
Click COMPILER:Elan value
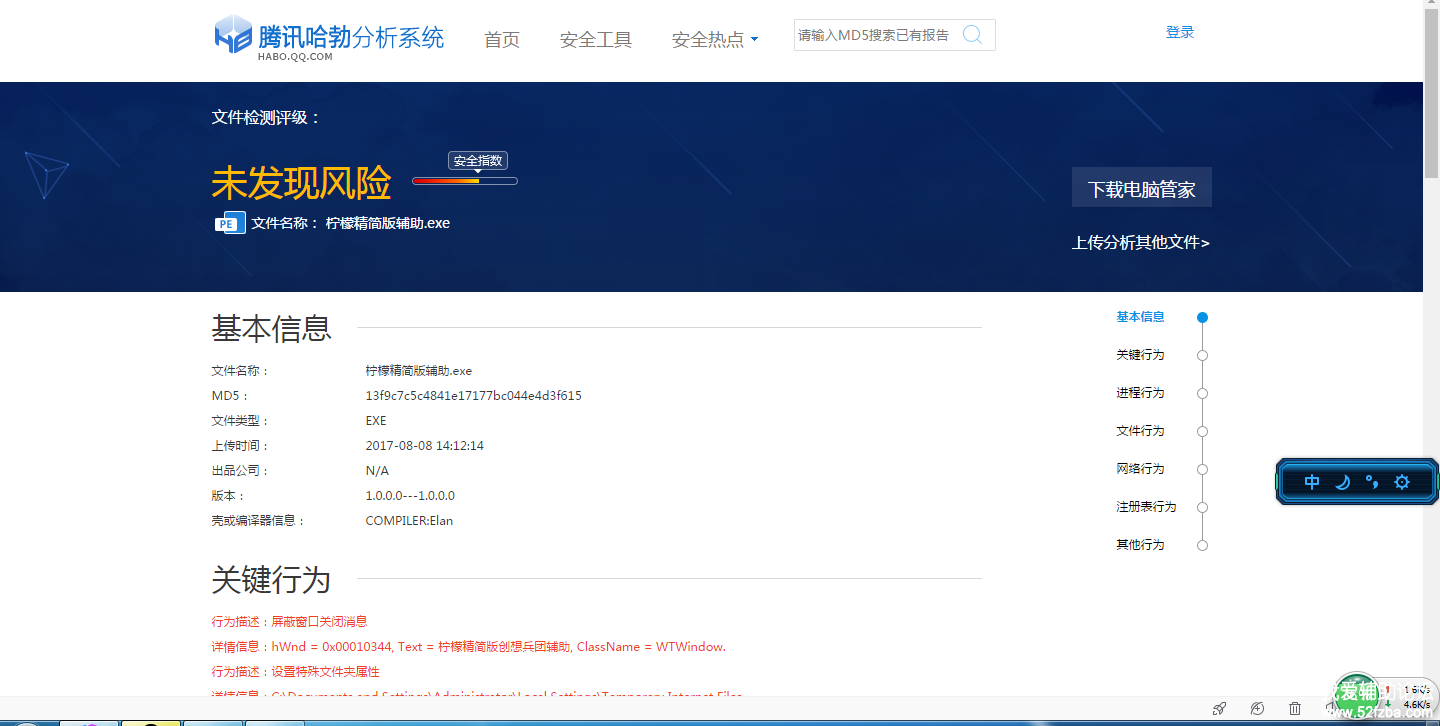tap(410, 521)
